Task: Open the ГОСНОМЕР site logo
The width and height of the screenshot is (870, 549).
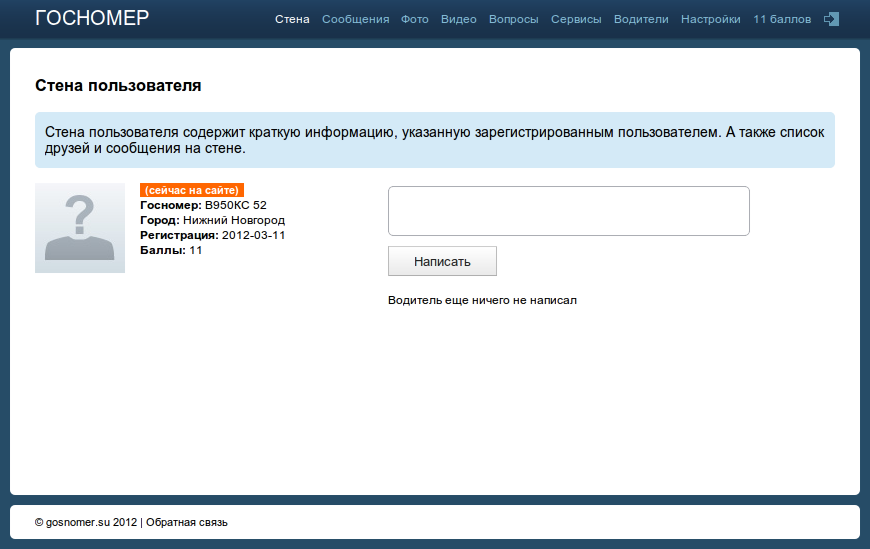Action: point(92,18)
